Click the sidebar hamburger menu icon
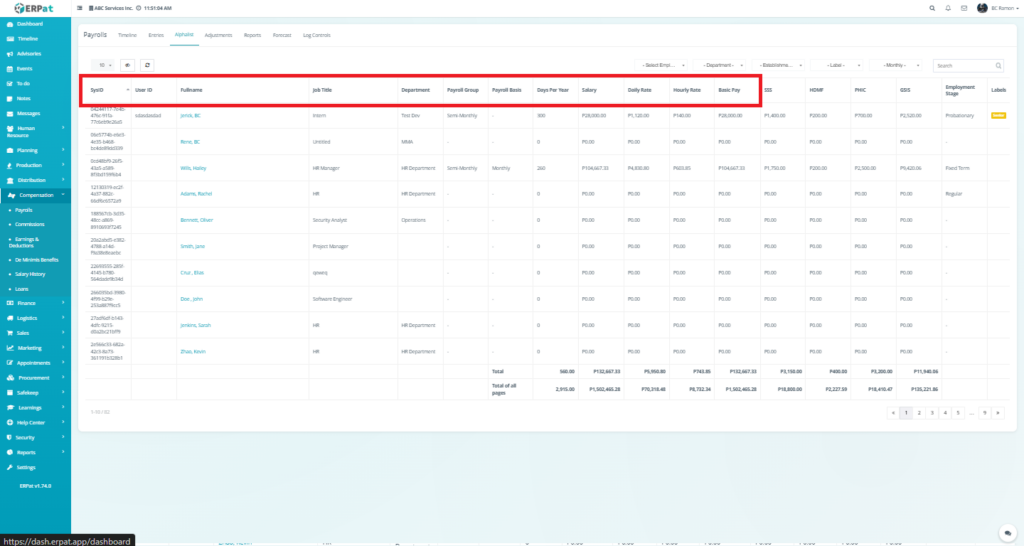The height and width of the screenshot is (546, 1024). 80,8
